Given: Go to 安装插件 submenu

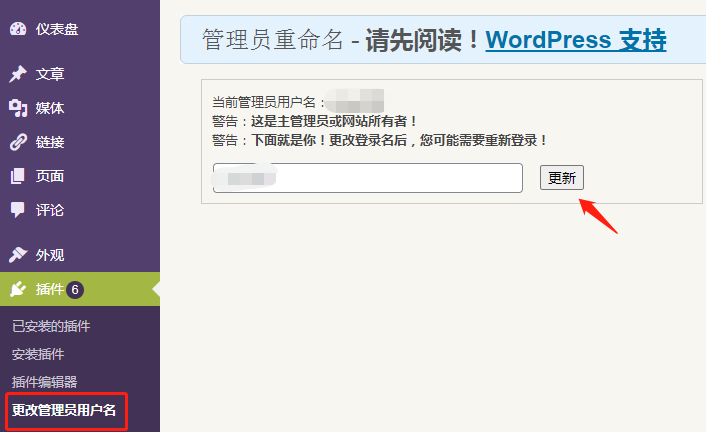Looking at the screenshot, I should [x=38, y=354].
